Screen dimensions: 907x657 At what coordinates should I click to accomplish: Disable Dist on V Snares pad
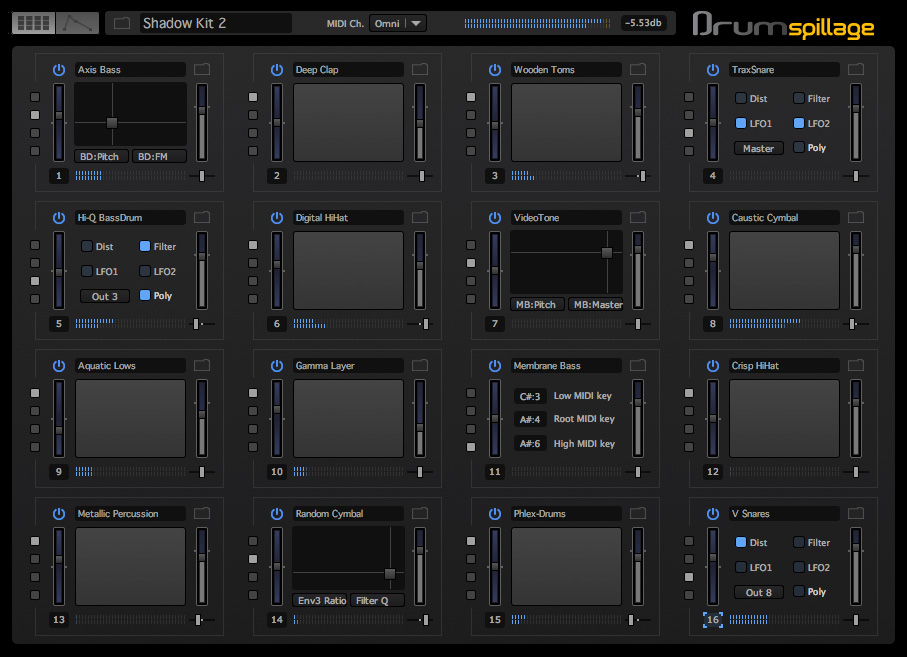(x=741, y=542)
